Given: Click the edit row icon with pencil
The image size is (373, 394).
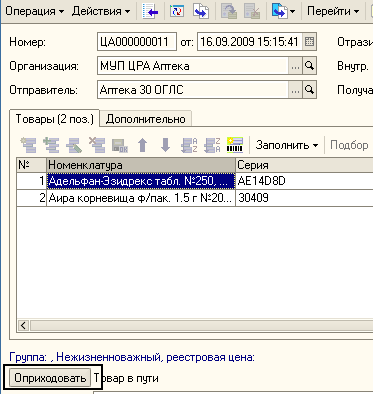Looking at the screenshot, I should tap(74, 145).
